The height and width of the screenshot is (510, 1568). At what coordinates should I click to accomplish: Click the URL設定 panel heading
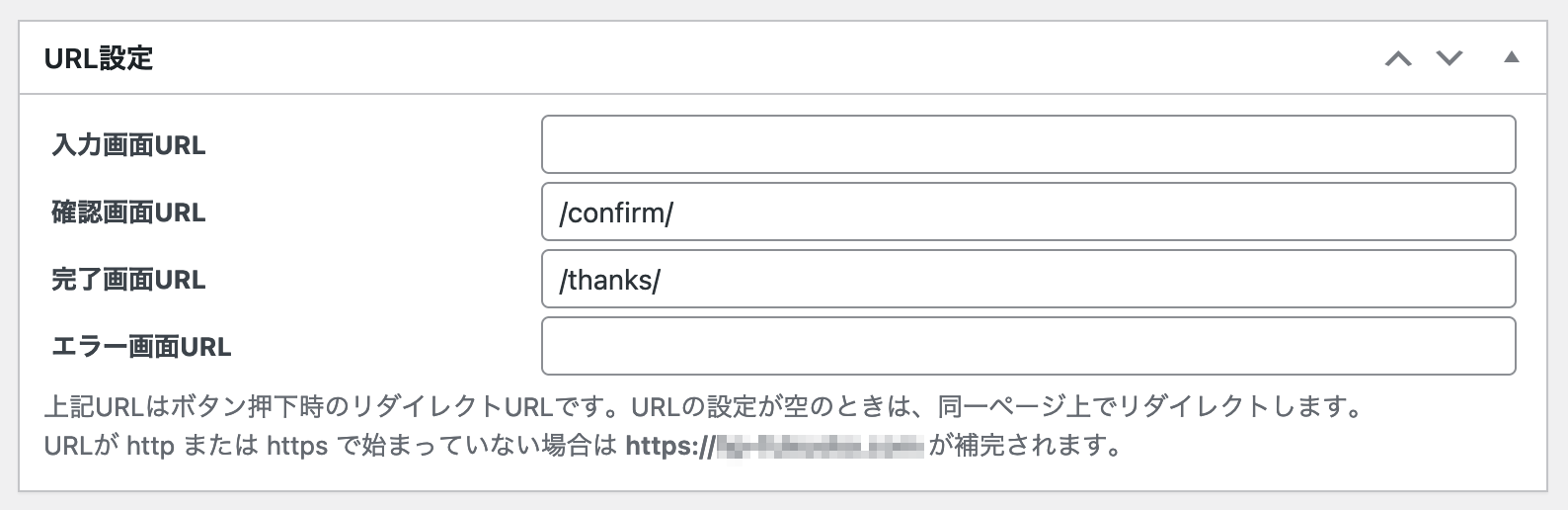[99, 58]
